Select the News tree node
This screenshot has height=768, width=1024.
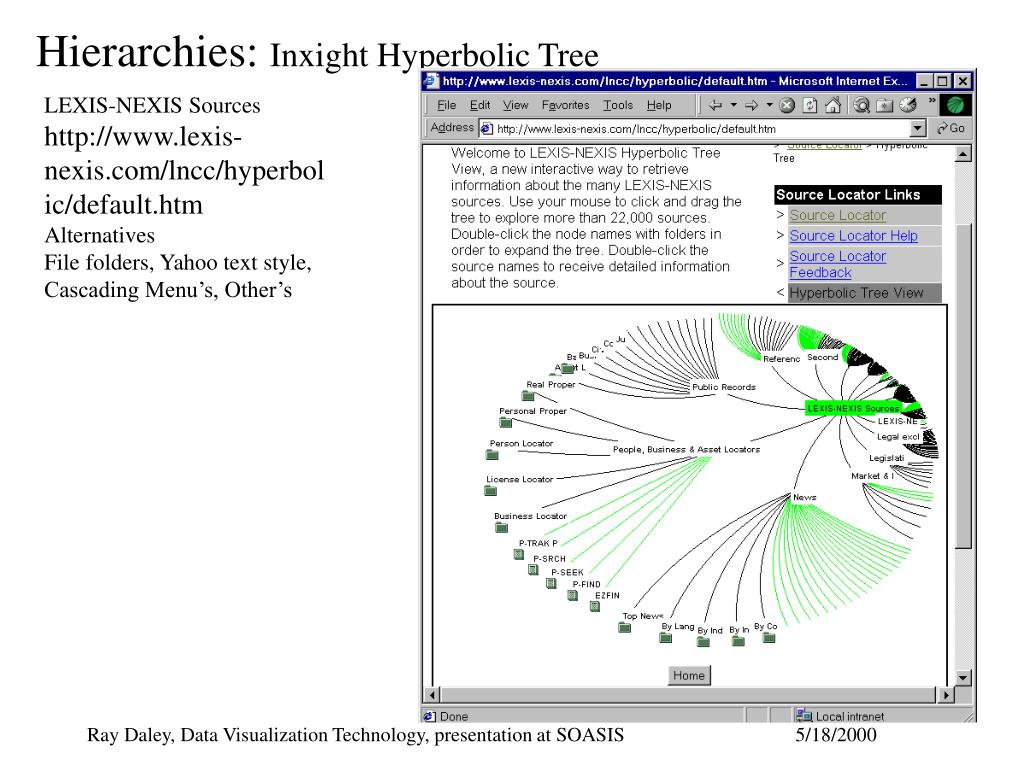pos(805,498)
